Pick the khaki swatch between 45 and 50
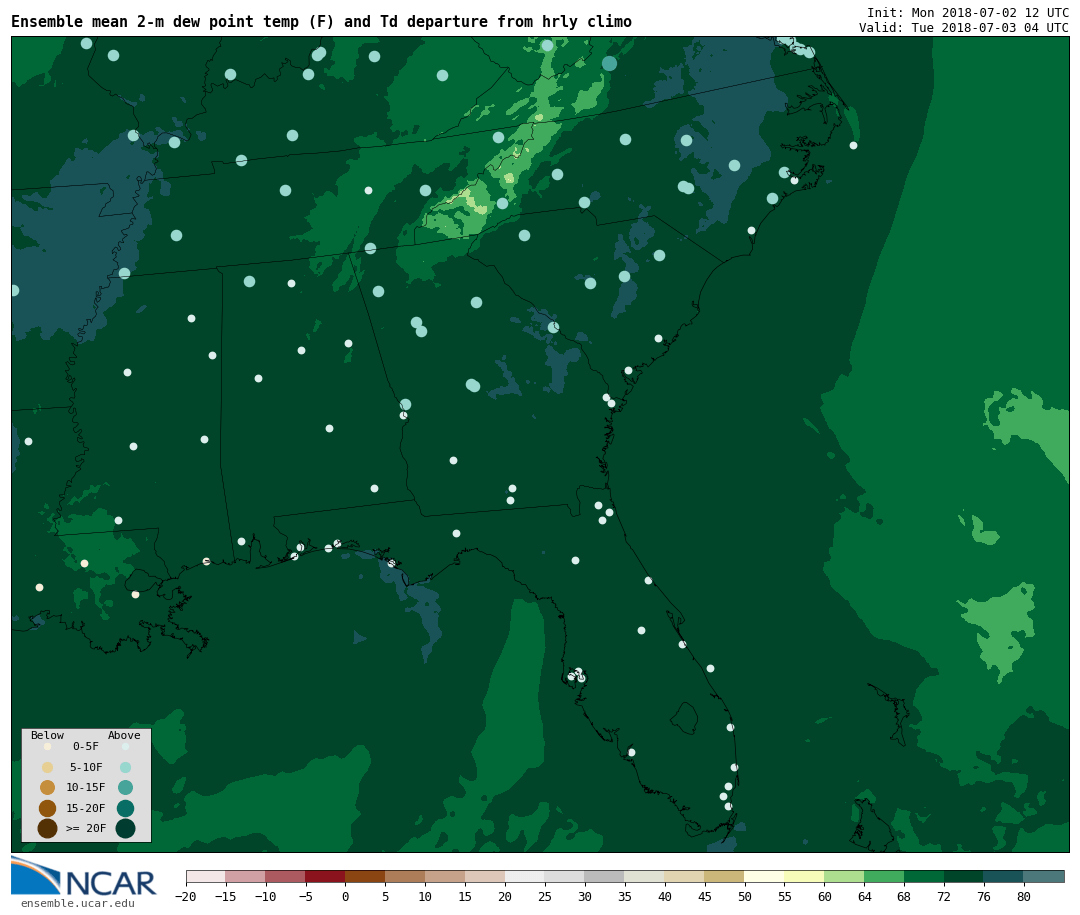This screenshot has height=915, width=1080. pyautogui.click(x=725, y=877)
